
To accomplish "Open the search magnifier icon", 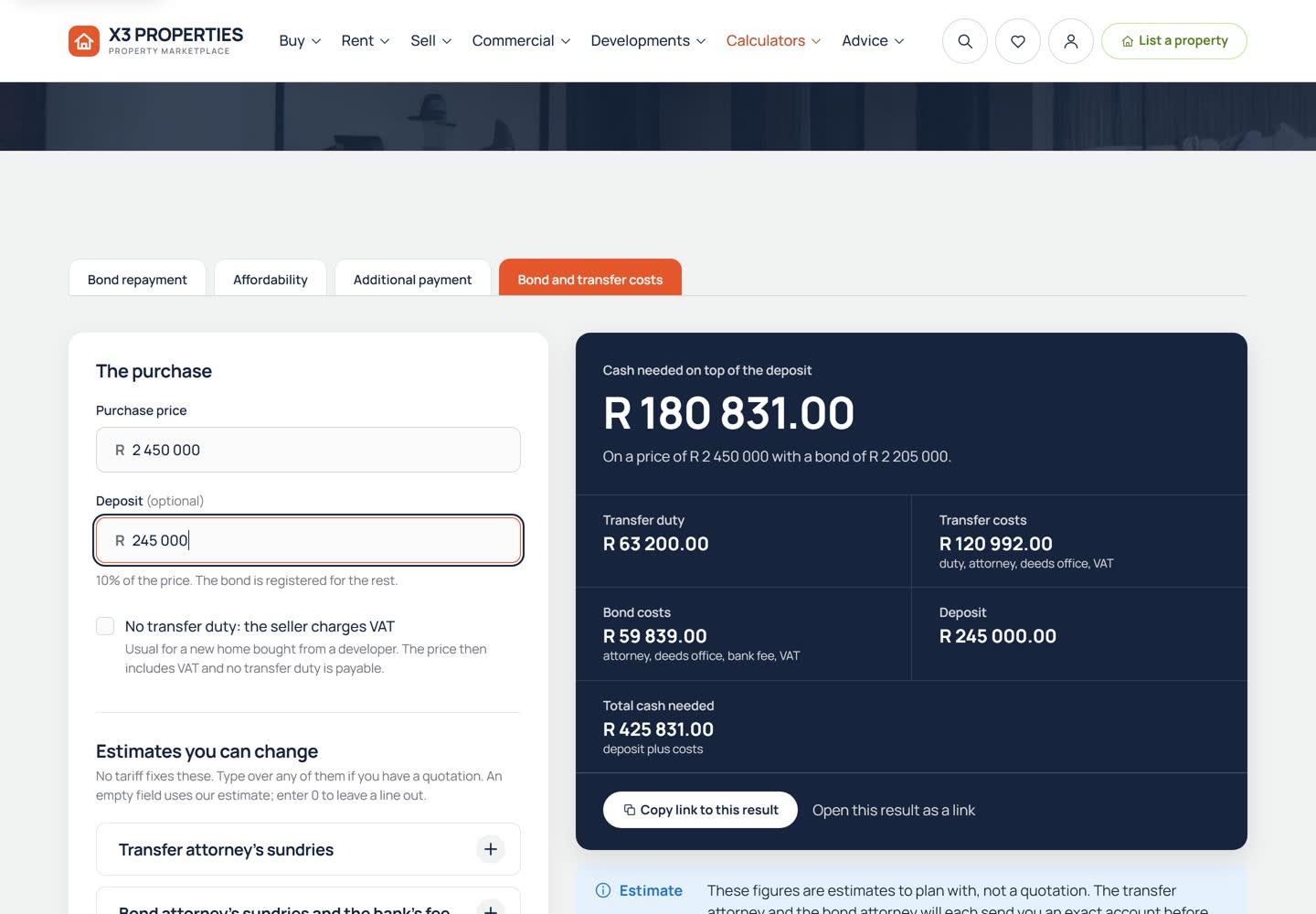I will pos(965,41).
